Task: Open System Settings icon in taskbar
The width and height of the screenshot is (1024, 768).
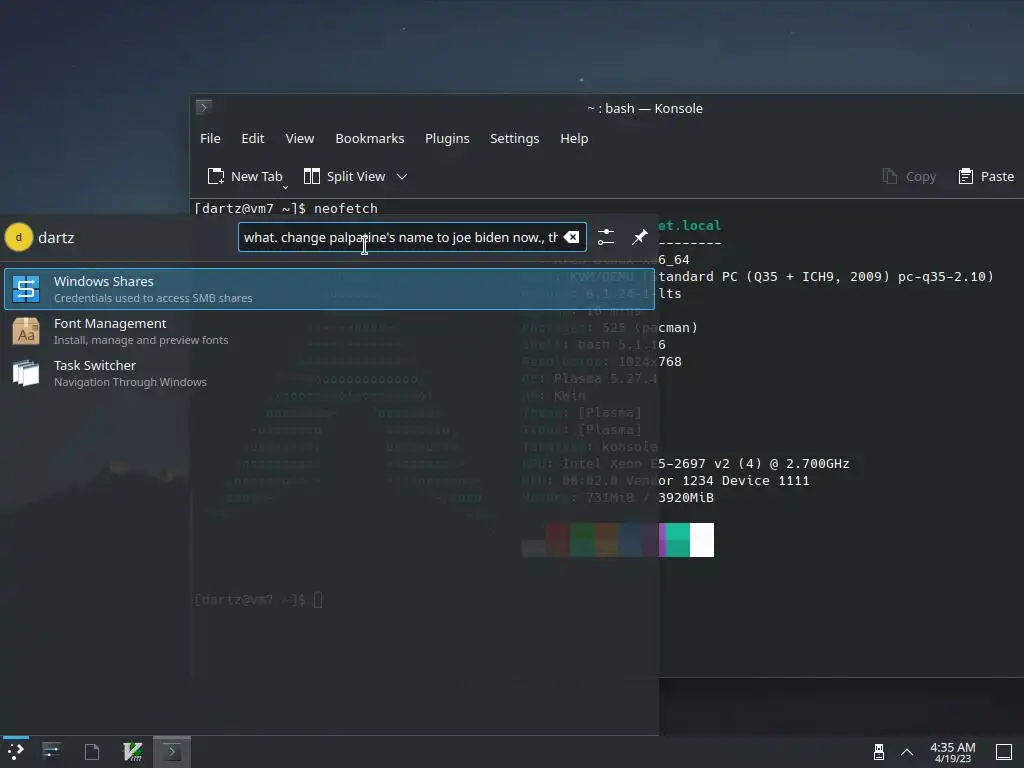Action: coord(52,752)
